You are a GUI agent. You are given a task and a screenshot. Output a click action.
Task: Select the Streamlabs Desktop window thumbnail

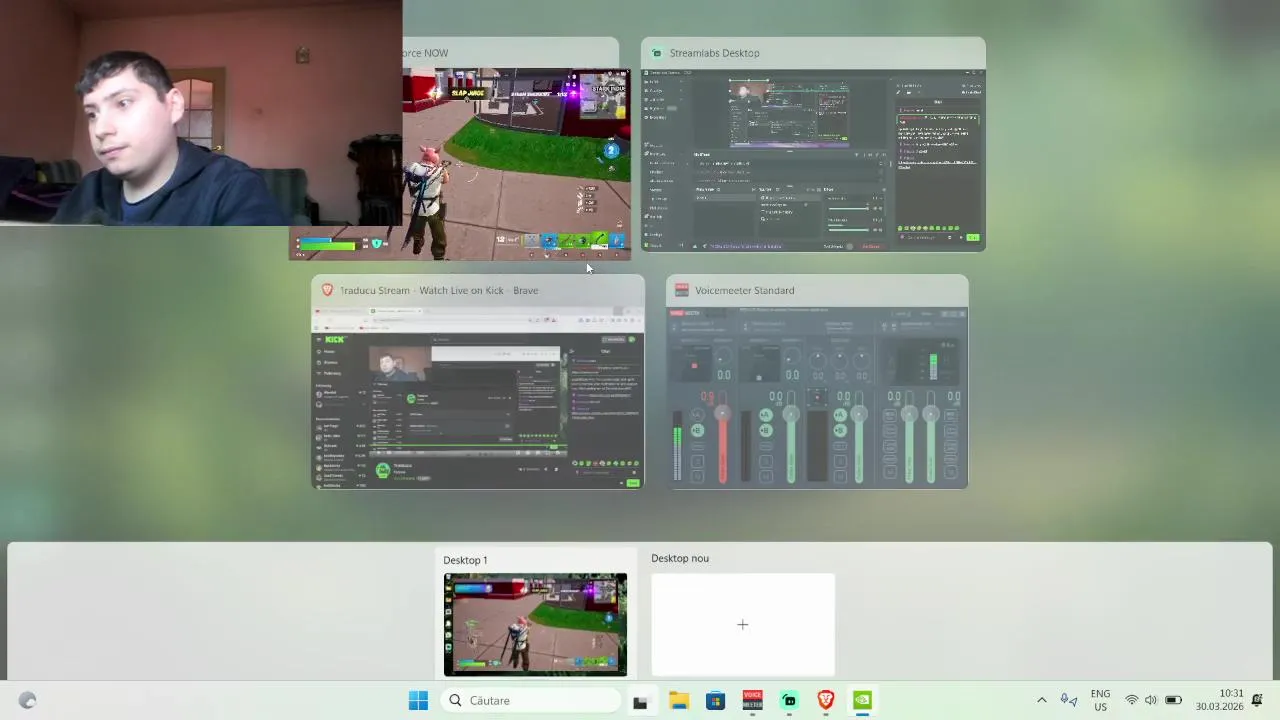813,160
